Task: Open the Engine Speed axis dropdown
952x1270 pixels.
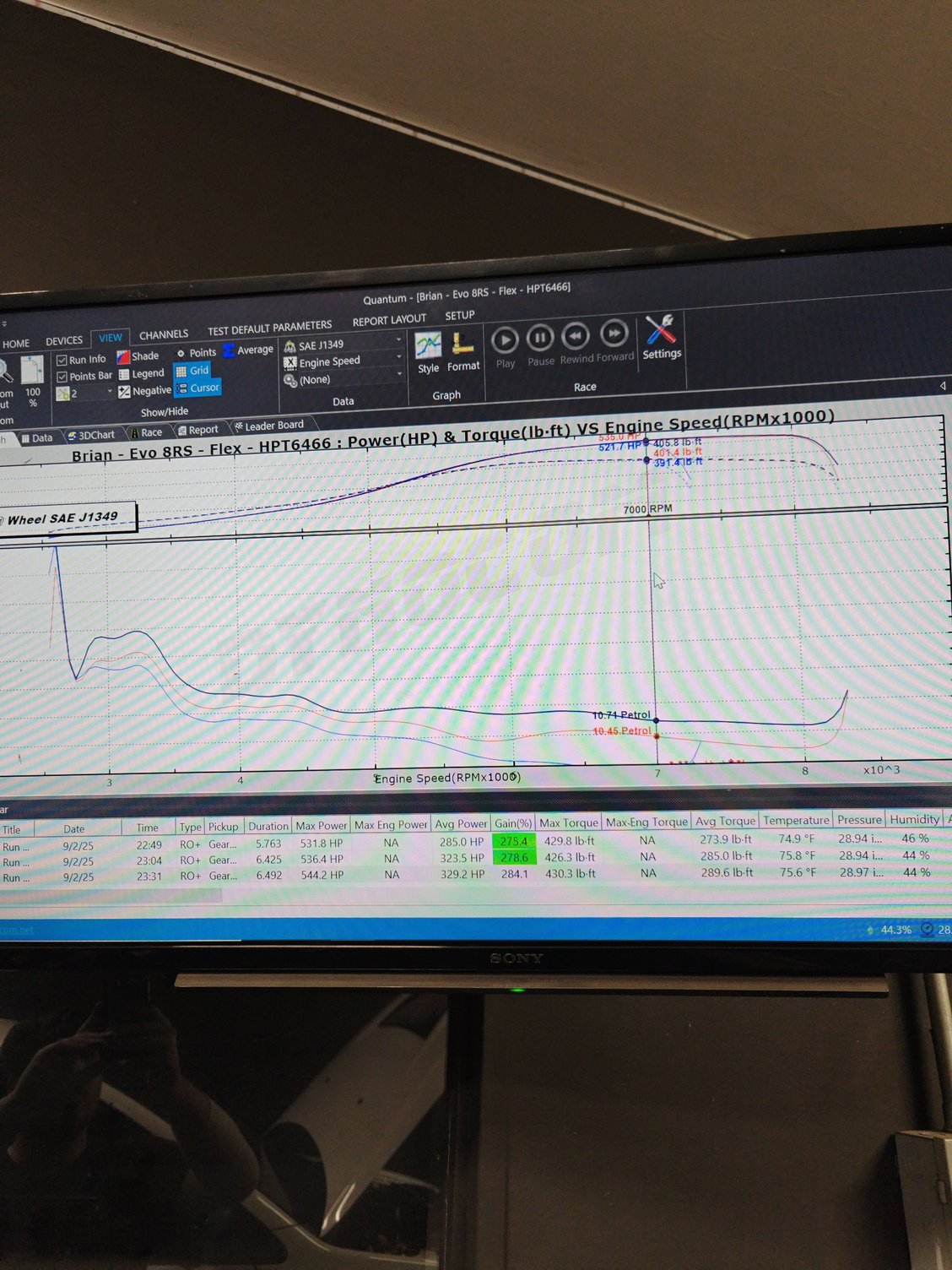Action: click(x=398, y=356)
